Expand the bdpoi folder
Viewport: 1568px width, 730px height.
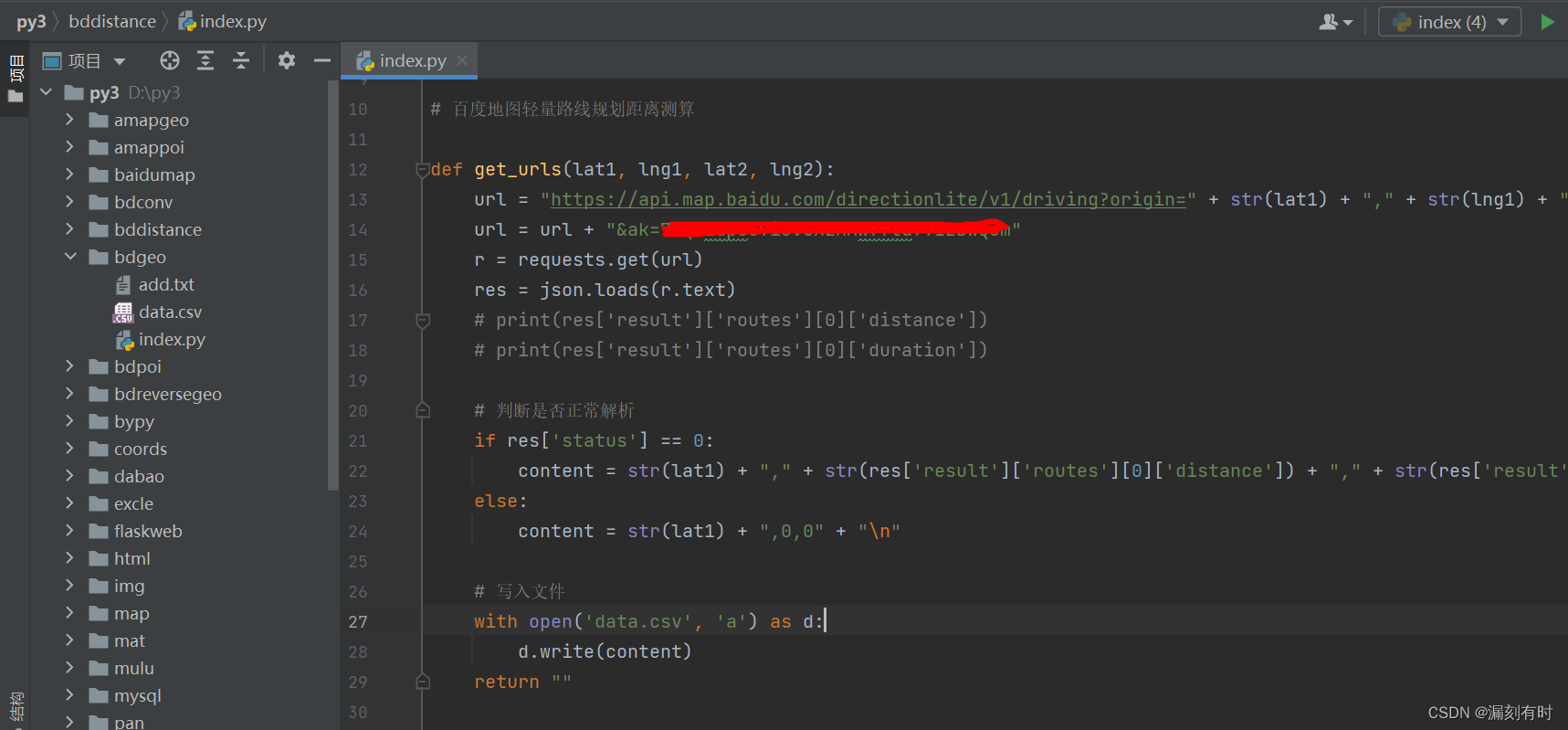coord(70,366)
